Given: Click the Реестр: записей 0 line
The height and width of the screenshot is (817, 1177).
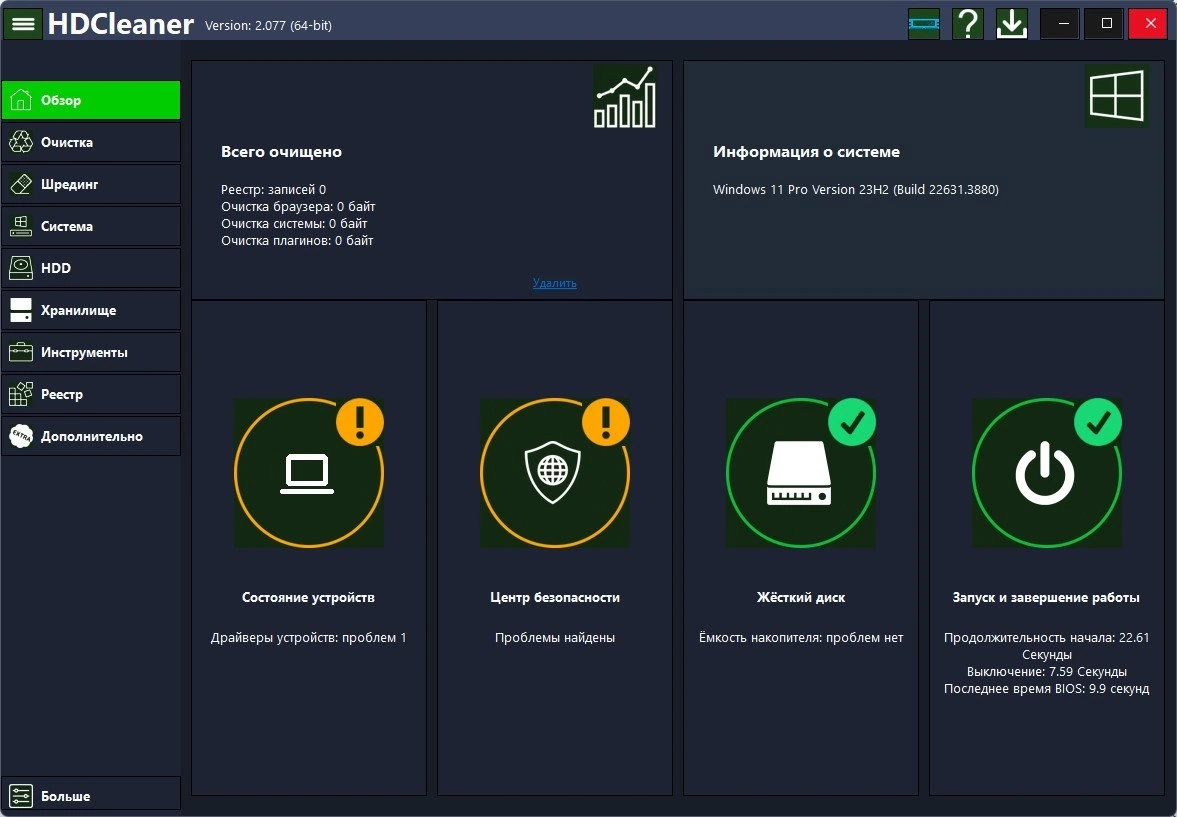Looking at the screenshot, I should [x=273, y=190].
